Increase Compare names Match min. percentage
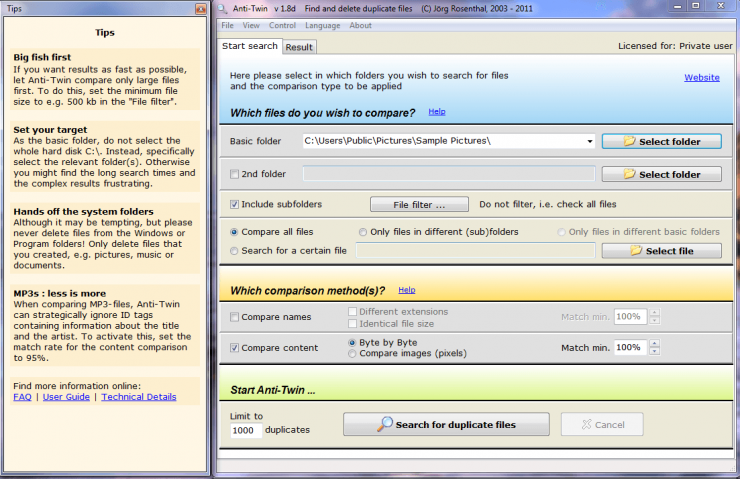 point(655,312)
